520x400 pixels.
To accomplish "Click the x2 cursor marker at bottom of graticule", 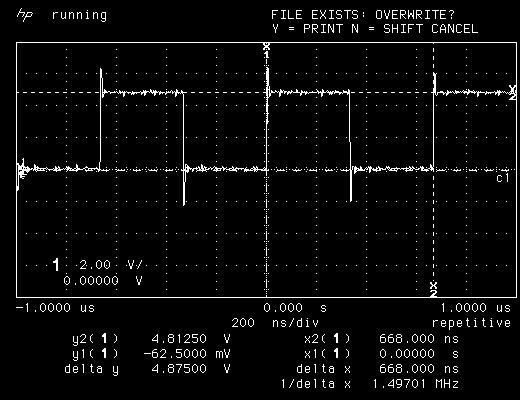I will click(x=433, y=289).
